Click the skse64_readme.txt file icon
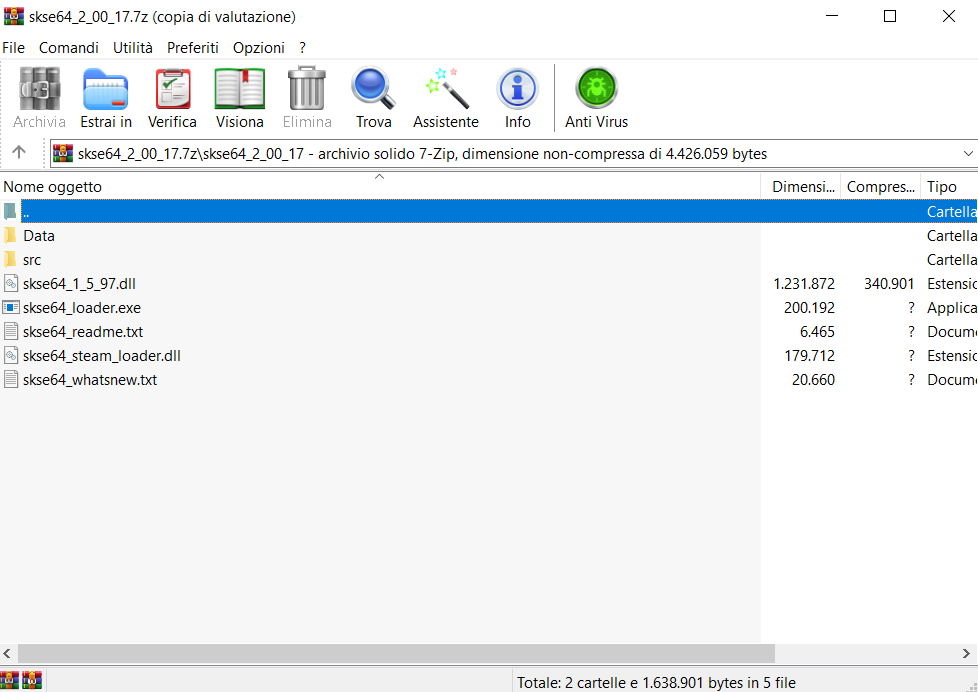This screenshot has height=692, width=978. tap(11, 331)
